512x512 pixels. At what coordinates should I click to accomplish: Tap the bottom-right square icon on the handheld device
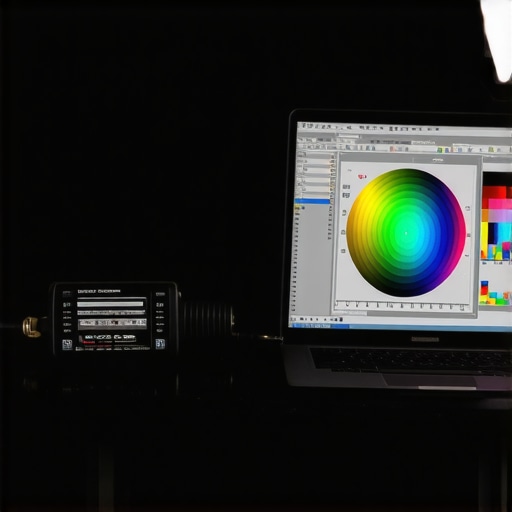pyautogui.click(x=160, y=344)
